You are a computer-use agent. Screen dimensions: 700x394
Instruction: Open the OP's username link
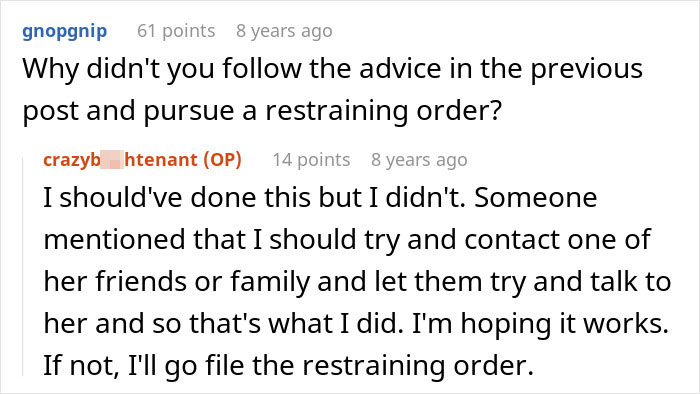pos(142,160)
